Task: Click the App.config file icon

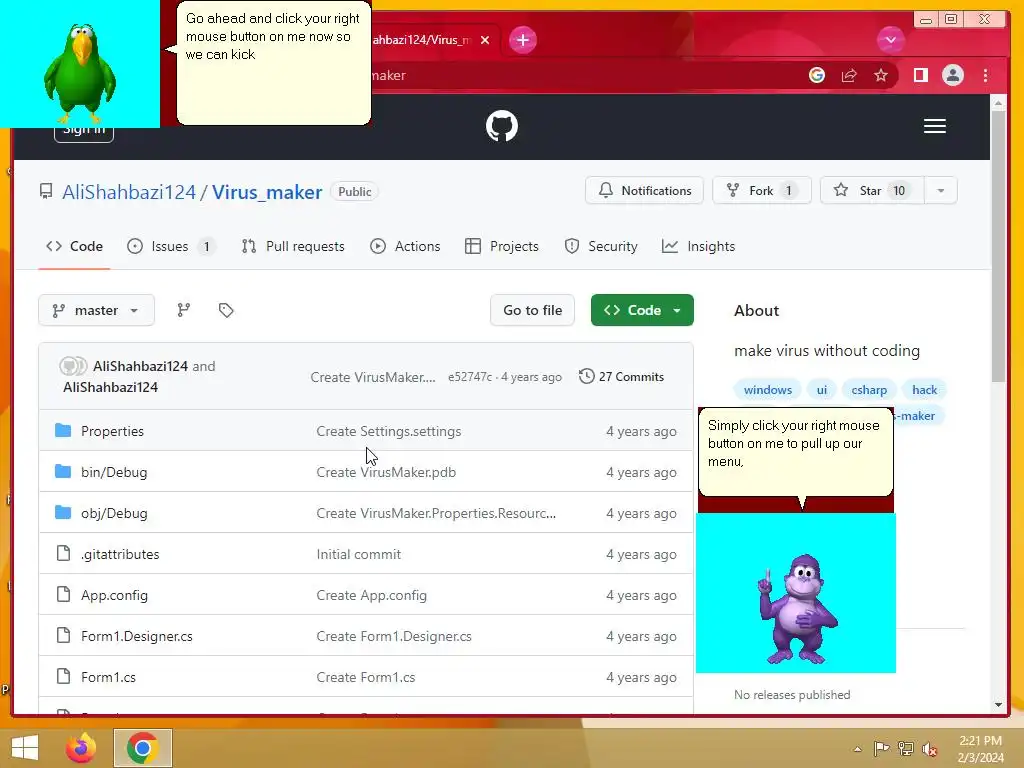Action: (x=63, y=594)
